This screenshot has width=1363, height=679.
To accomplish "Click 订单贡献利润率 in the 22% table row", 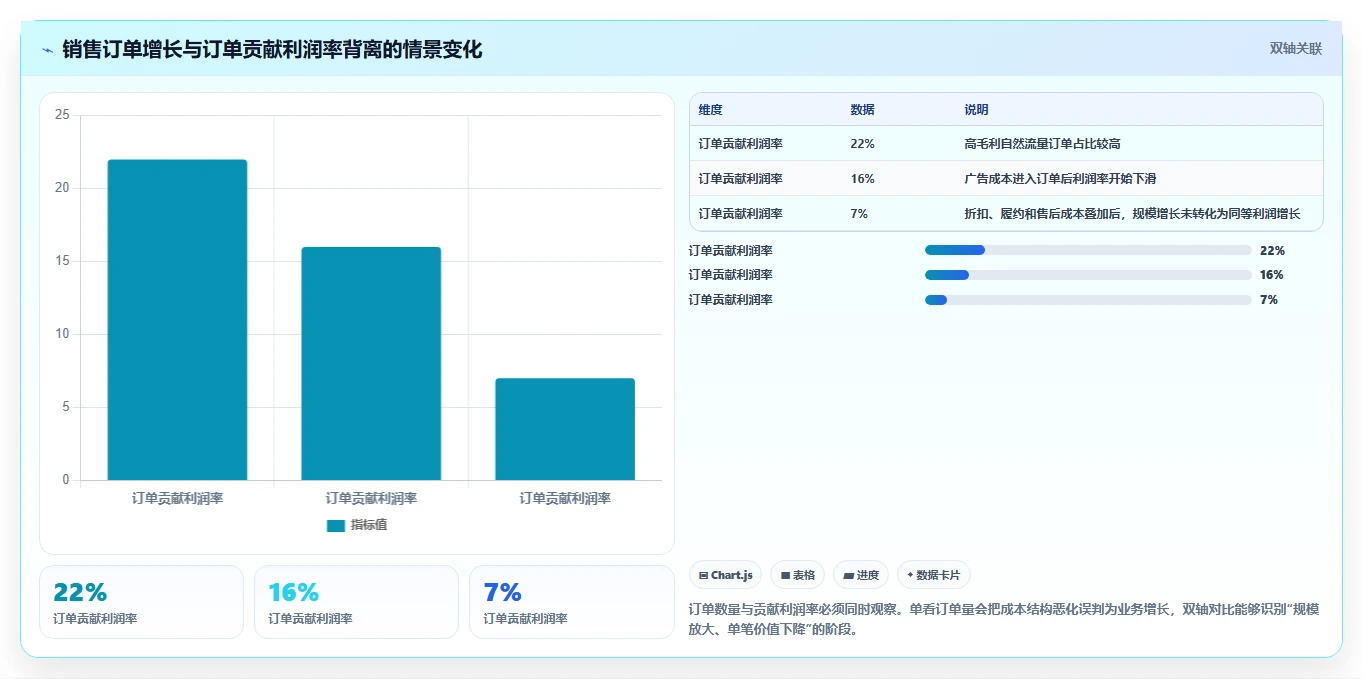I will click(x=741, y=144).
